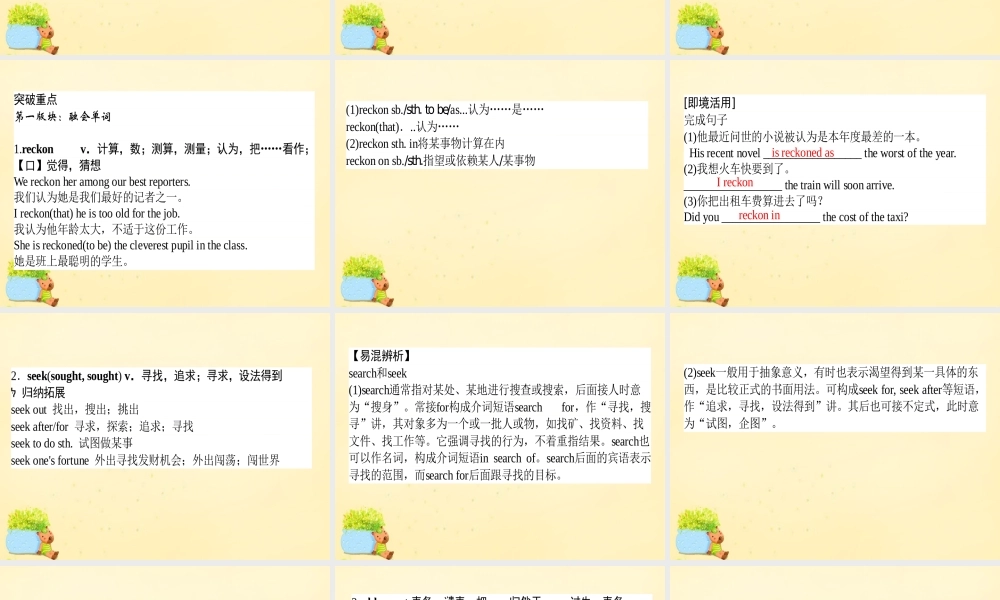This screenshot has height=600, width=1000.
Task: Click the final line '为“试图，企图”。'
Action: [730, 423]
